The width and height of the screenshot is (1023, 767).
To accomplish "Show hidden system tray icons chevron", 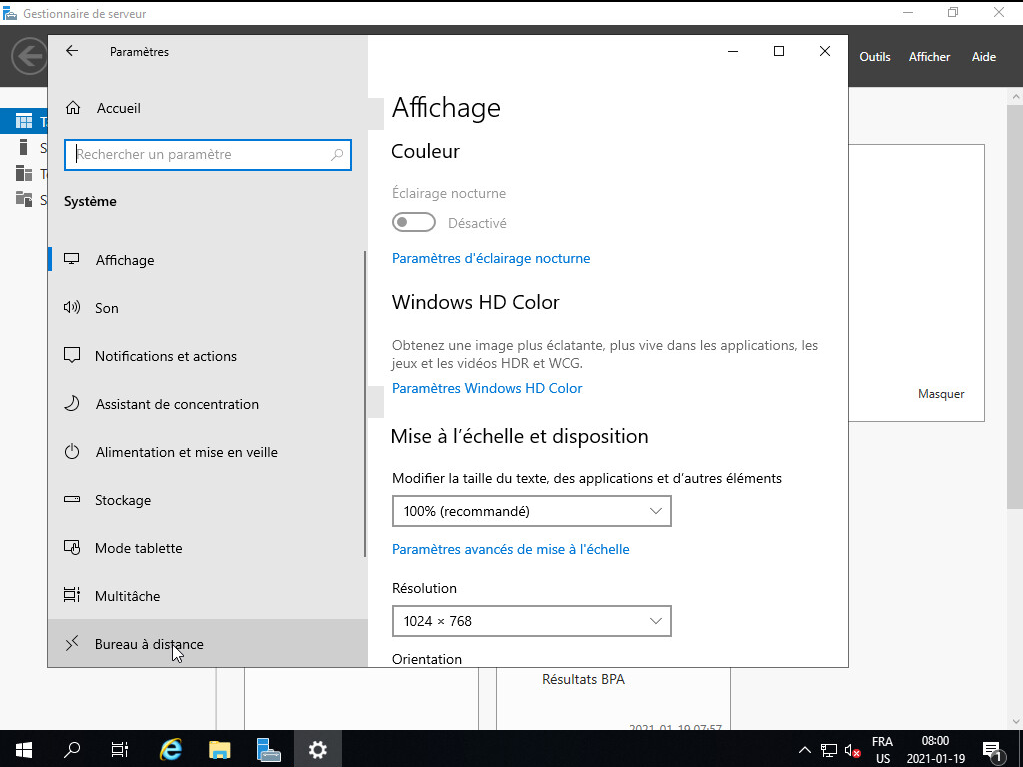I will point(805,750).
